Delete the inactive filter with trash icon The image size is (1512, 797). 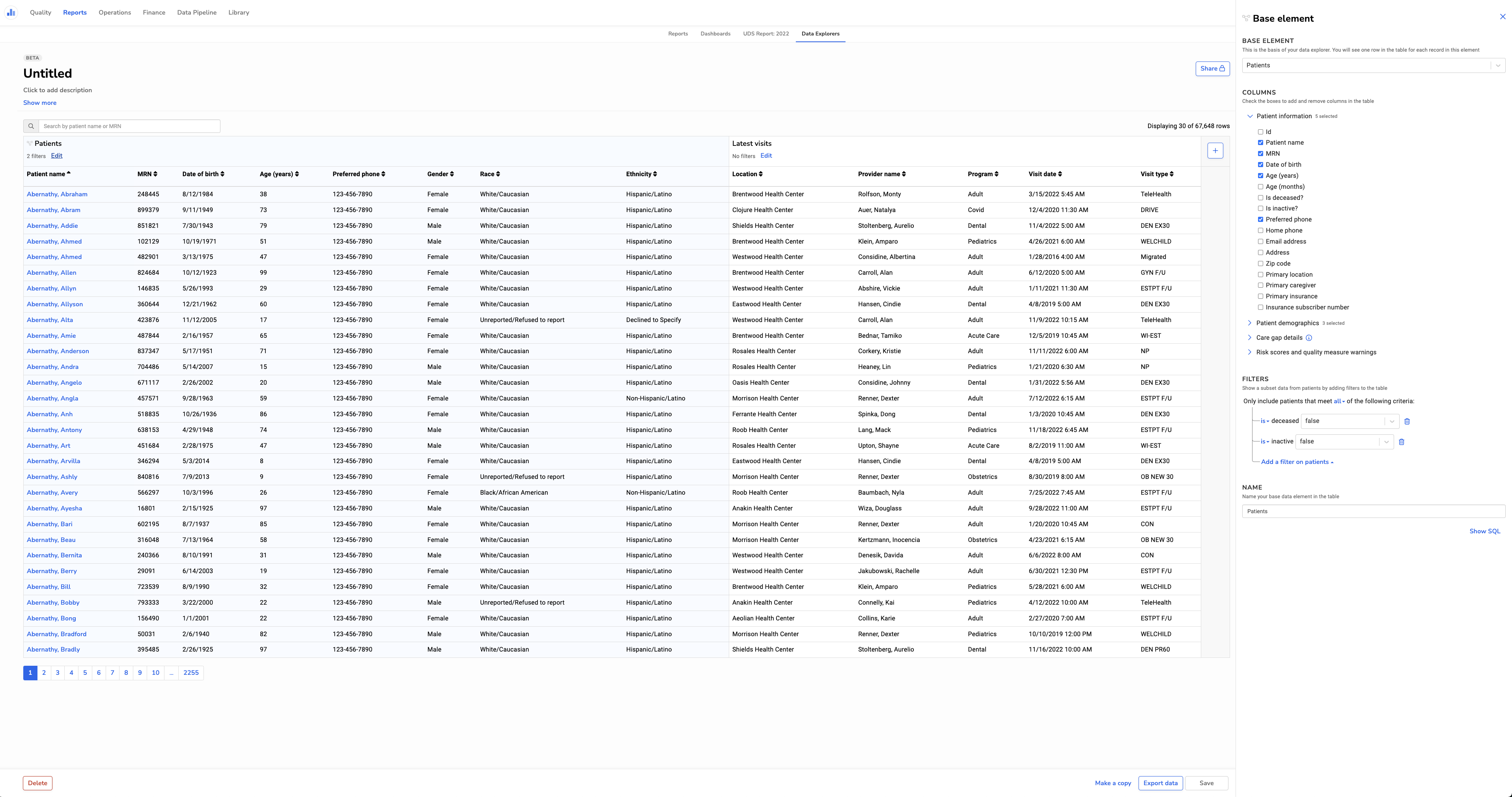pos(1402,441)
